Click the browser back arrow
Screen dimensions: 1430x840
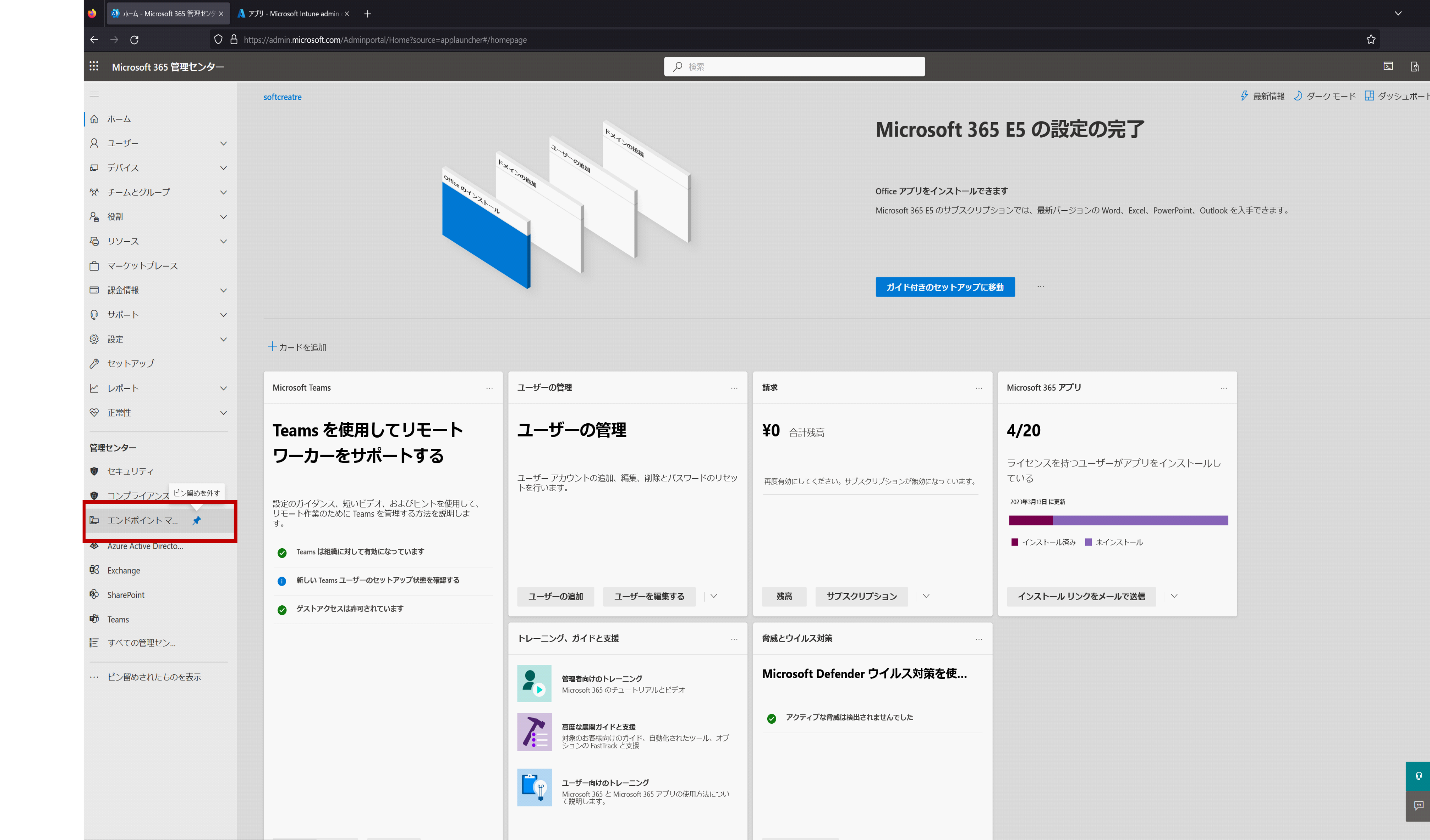tap(94, 40)
